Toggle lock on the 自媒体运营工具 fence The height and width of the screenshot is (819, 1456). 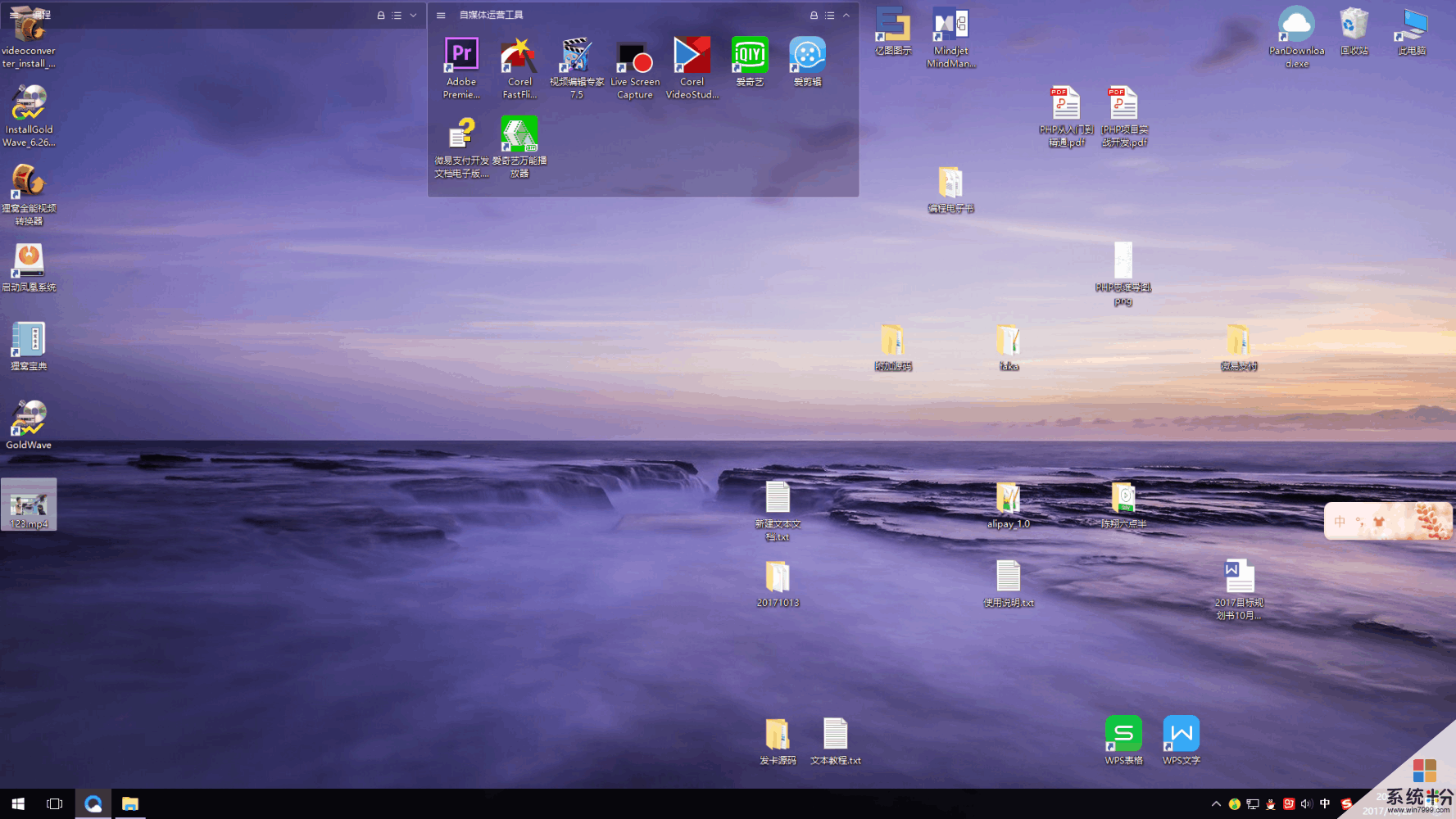pyautogui.click(x=814, y=15)
